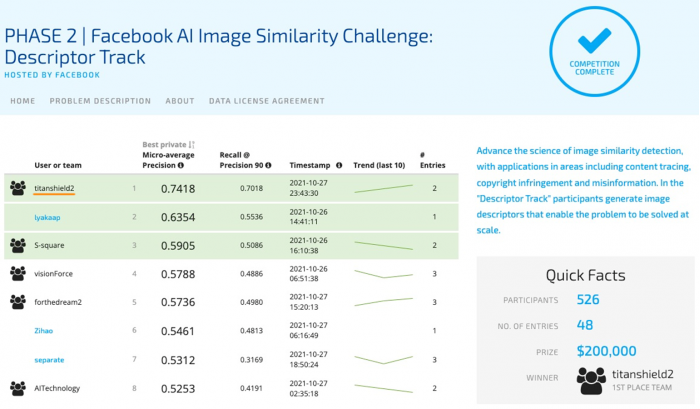
Task: Click the Competition Complete checkmark badge
Action: point(594,51)
